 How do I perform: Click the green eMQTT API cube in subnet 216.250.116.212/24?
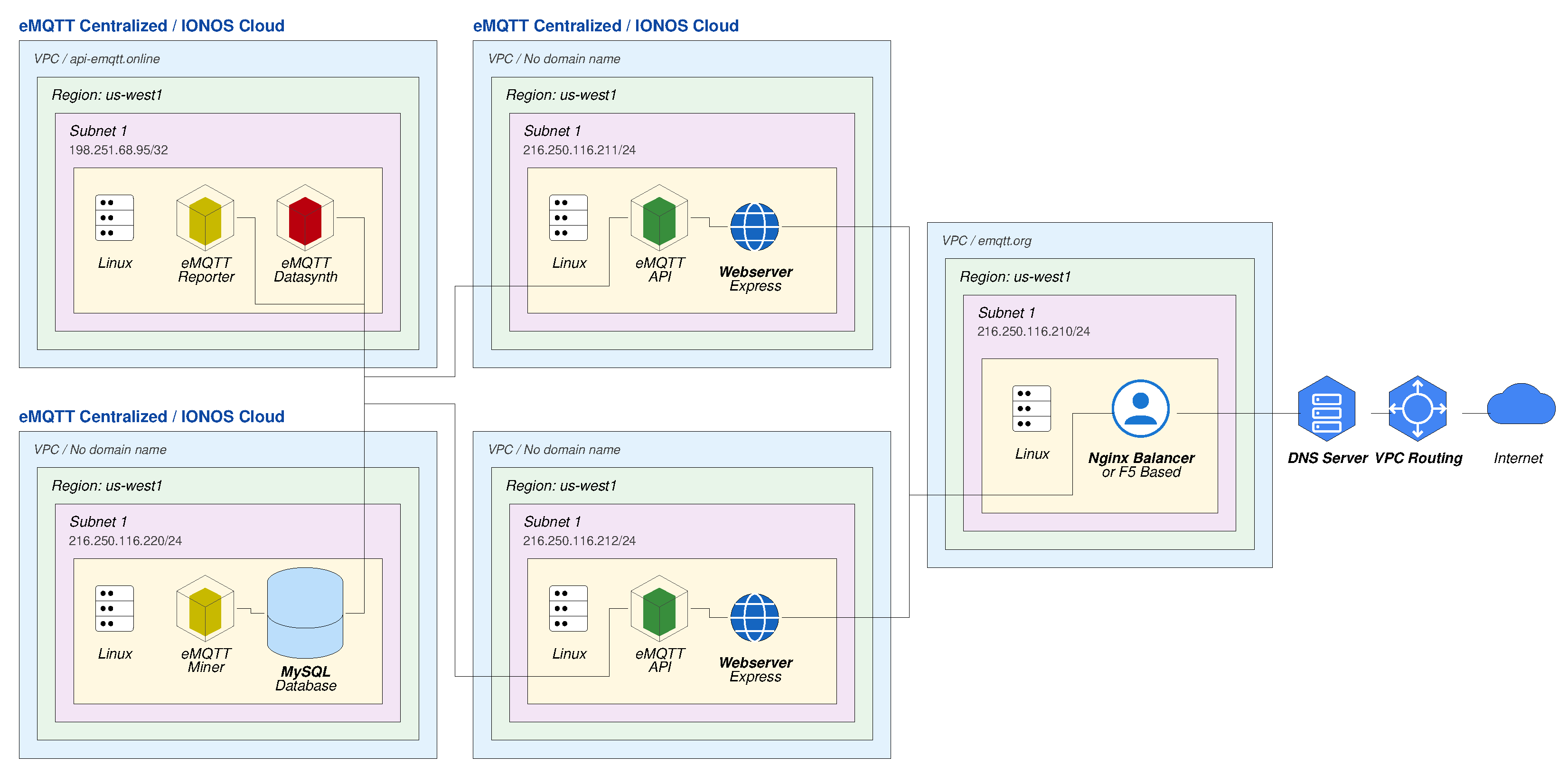click(659, 608)
